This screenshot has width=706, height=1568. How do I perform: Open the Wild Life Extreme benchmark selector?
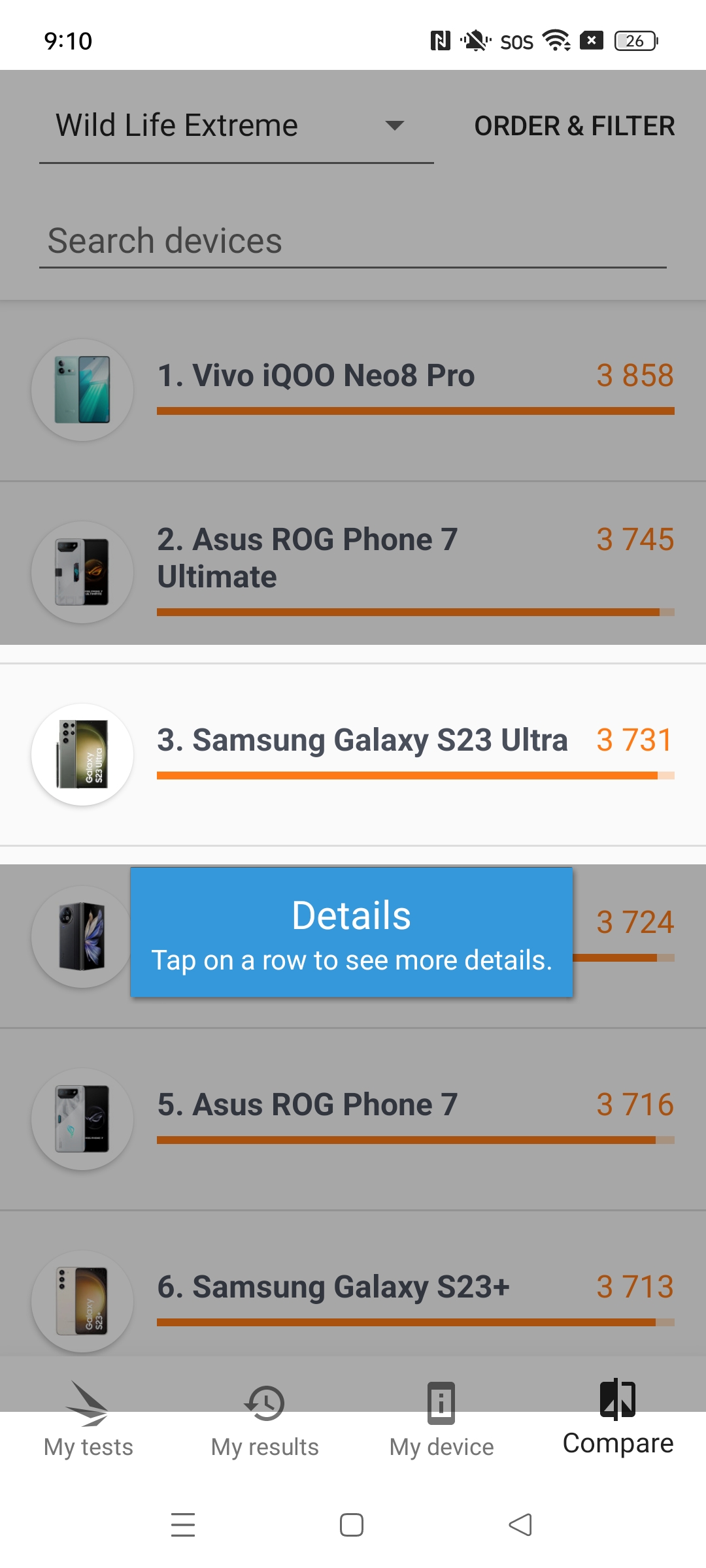coord(237,126)
